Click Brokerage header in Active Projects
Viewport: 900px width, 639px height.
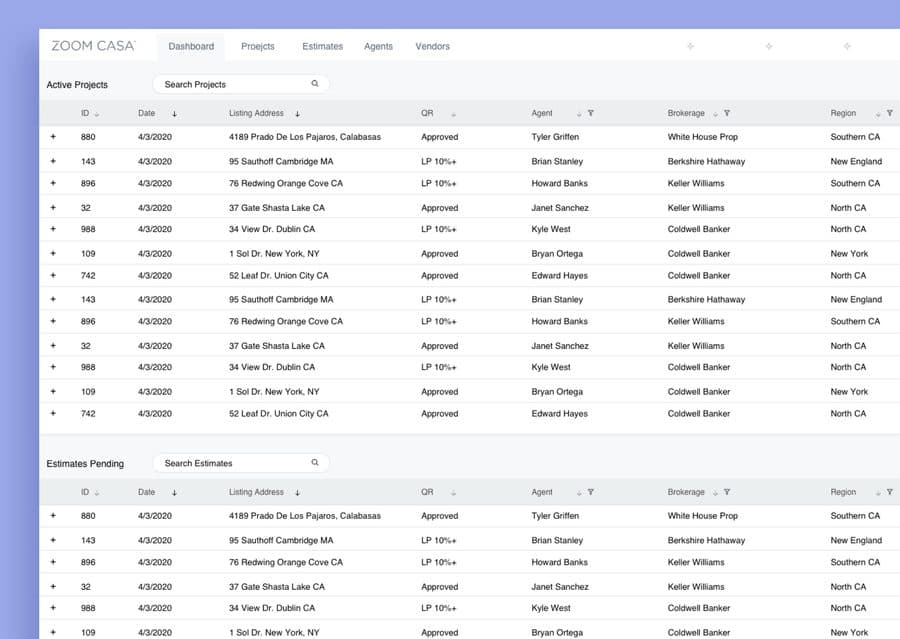pyautogui.click(x=686, y=113)
